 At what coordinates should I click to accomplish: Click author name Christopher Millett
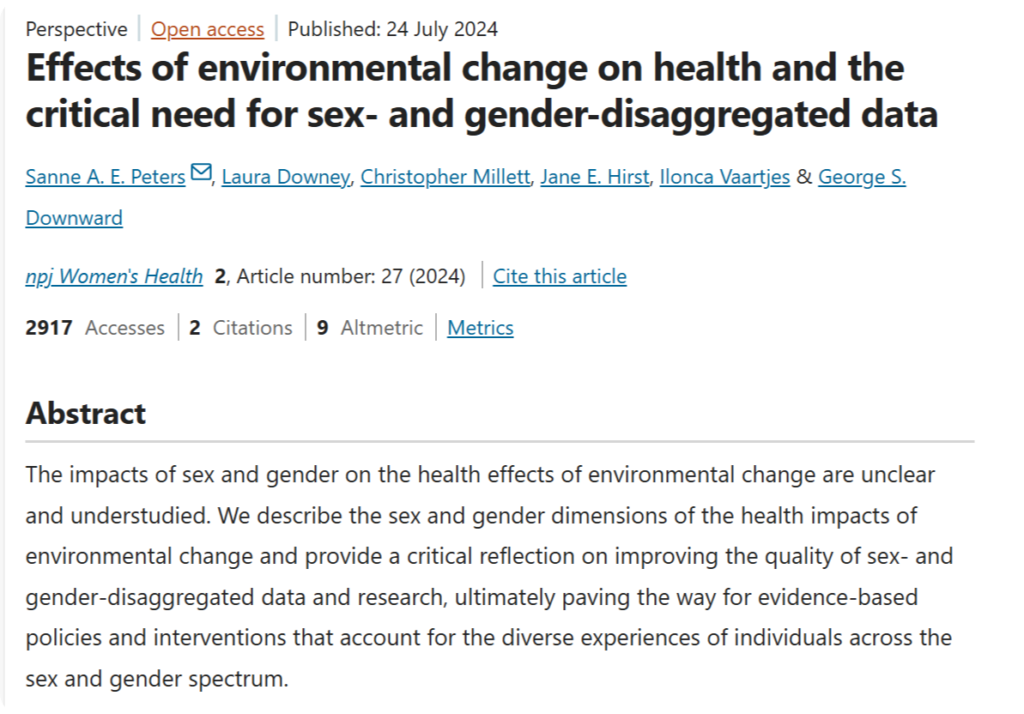pyautogui.click(x=444, y=177)
